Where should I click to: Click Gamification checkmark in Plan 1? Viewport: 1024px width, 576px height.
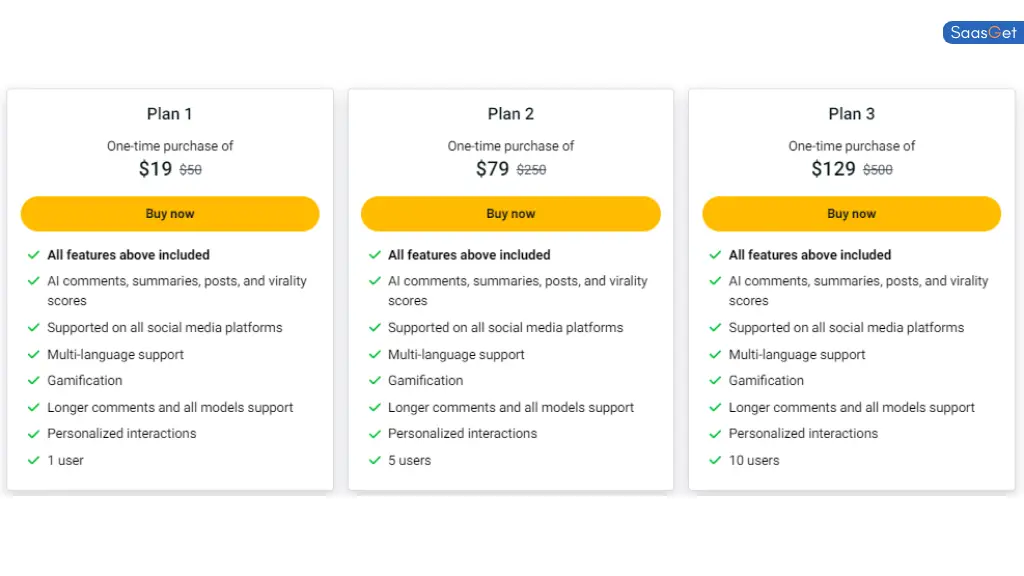tap(34, 381)
